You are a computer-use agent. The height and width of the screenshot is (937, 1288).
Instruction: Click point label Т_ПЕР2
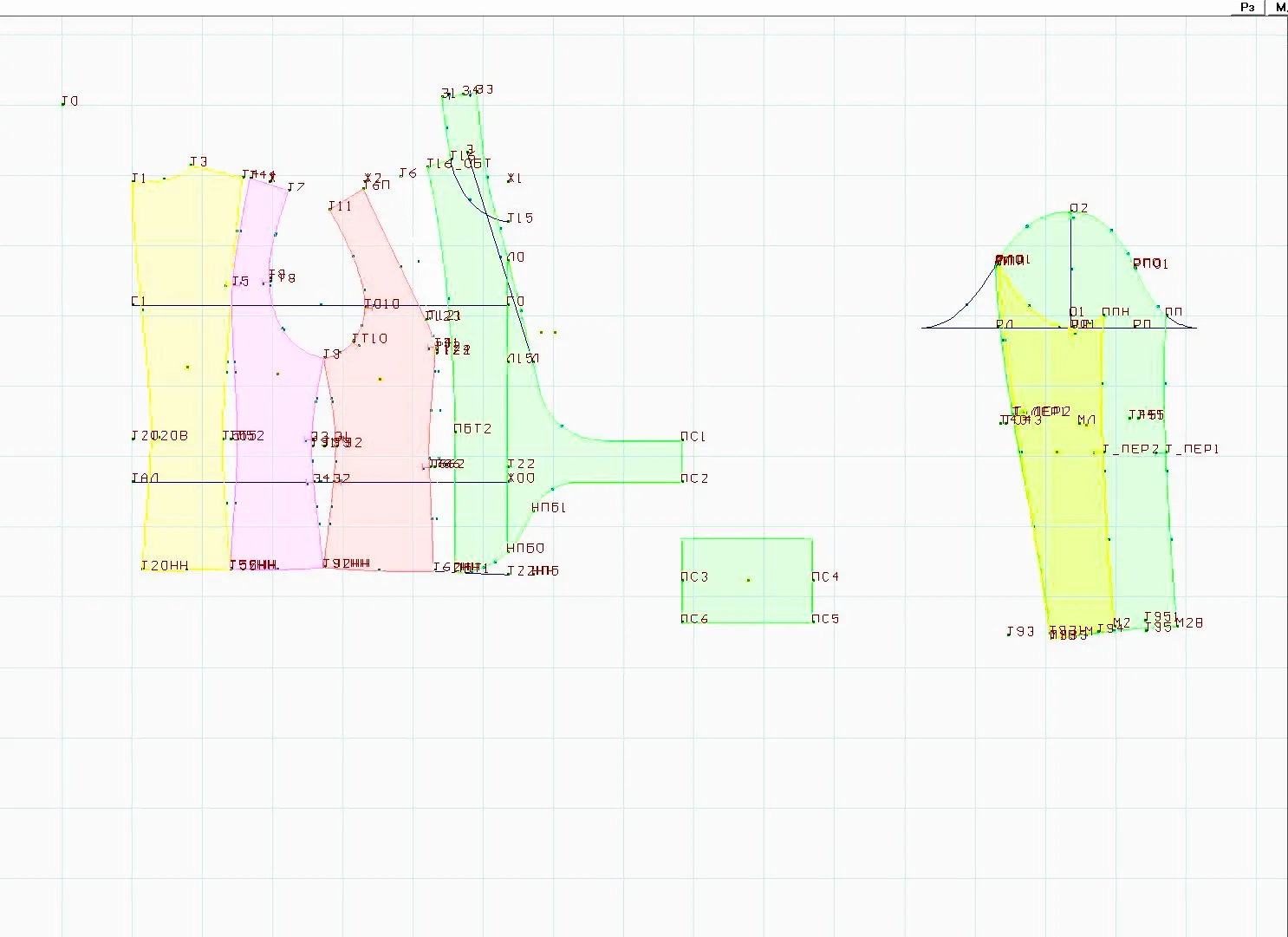point(1131,450)
